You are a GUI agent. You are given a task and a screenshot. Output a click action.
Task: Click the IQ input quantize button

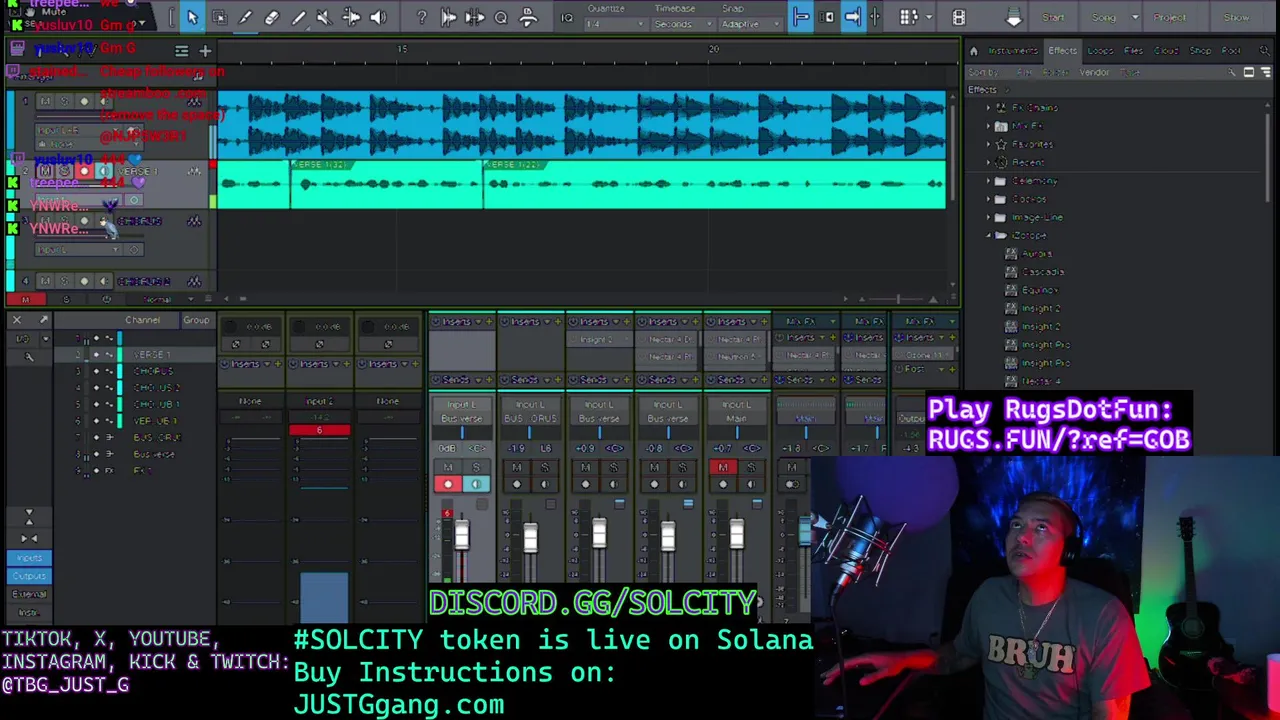(x=567, y=17)
